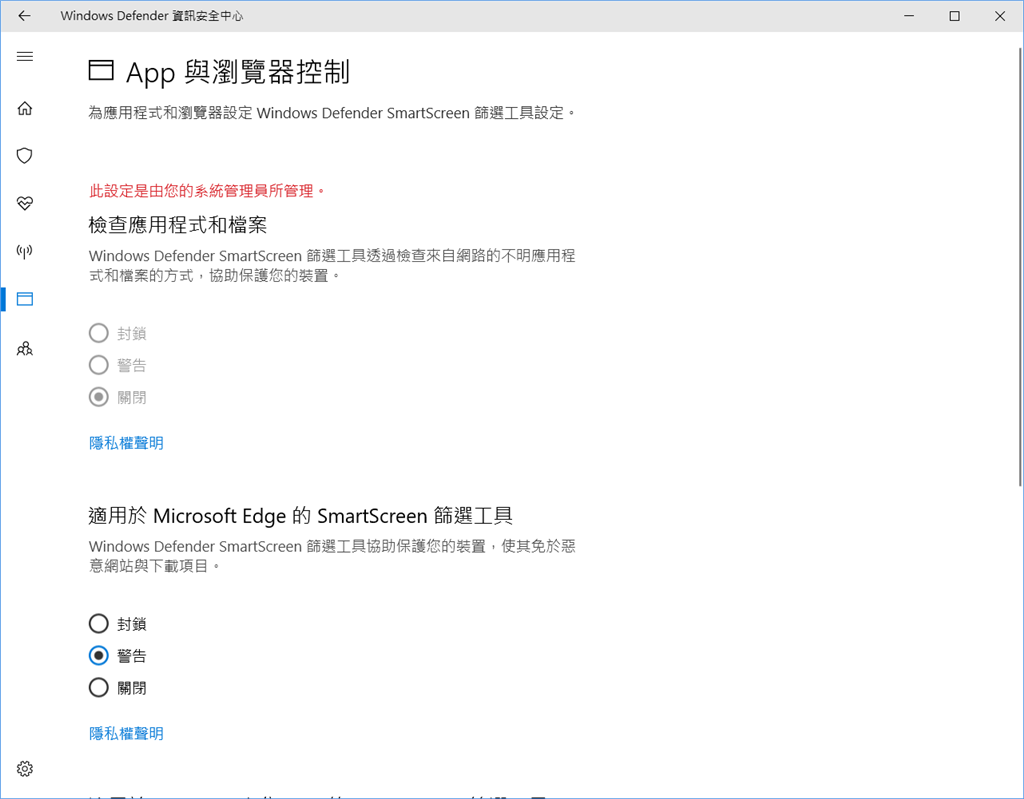The width and height of the screenshot is (1024, 799).
Task: Click the Windows Defender 資訊安全中心 window title
Action: point(152,16)
